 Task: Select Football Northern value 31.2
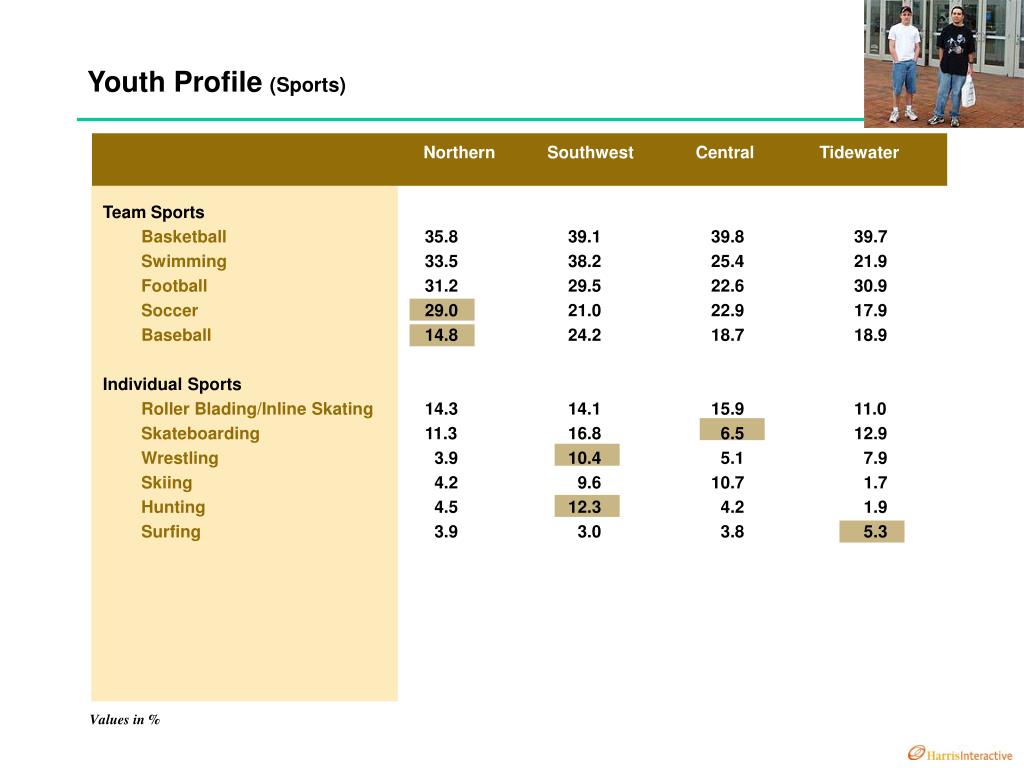(x=441, y=286)
